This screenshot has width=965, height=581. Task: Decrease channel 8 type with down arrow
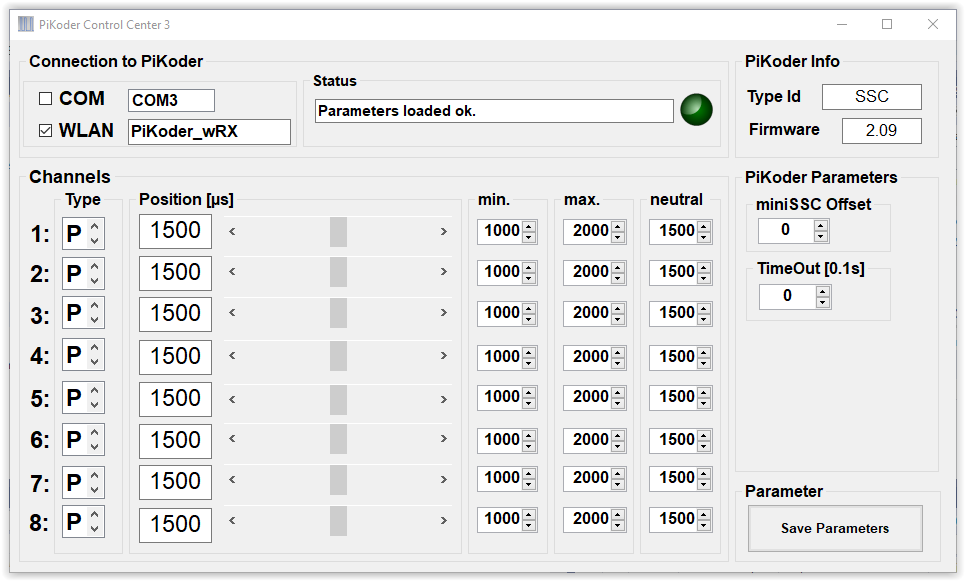(95, 529)
